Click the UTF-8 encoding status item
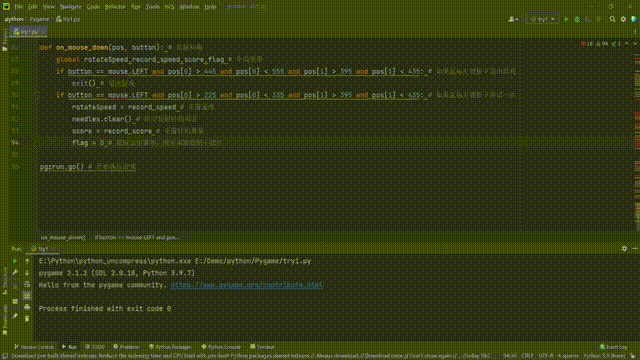This screenshot has width=640, height=360. (545, 356)
